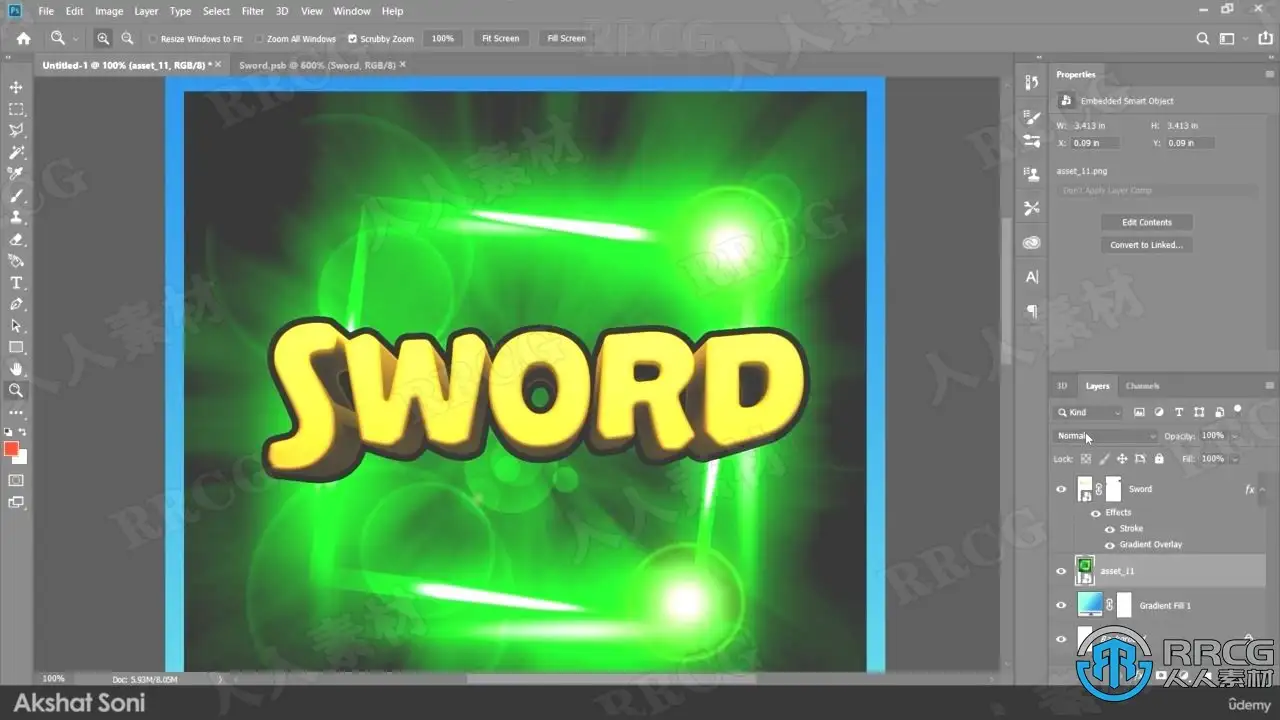Select the Rectangular Marquee tool
The image size is (1280, 720).
point(16,110)
